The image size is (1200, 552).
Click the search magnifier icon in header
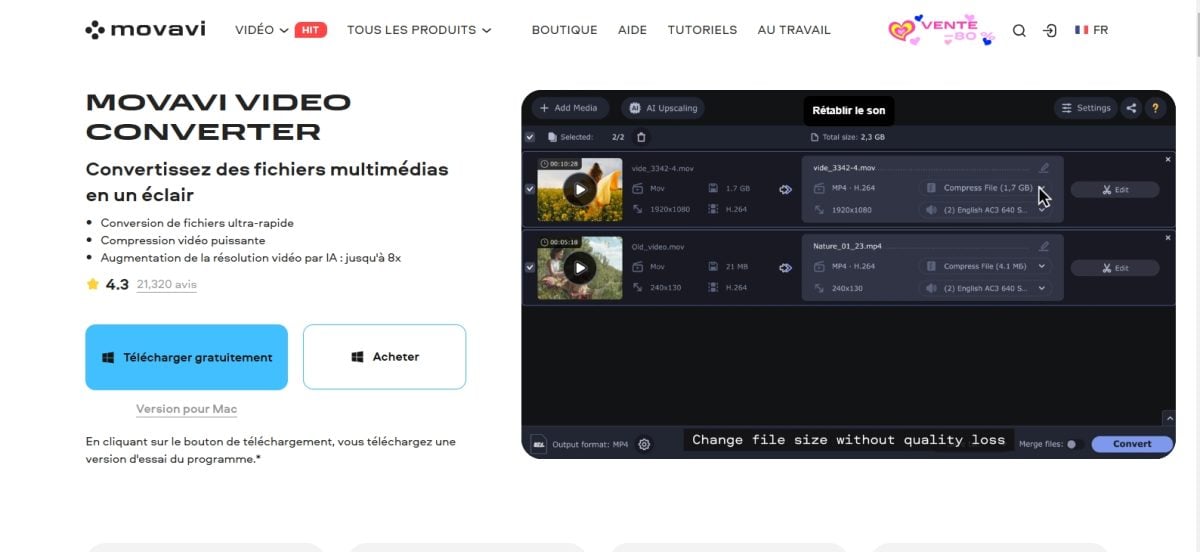tap(1019, 31)
